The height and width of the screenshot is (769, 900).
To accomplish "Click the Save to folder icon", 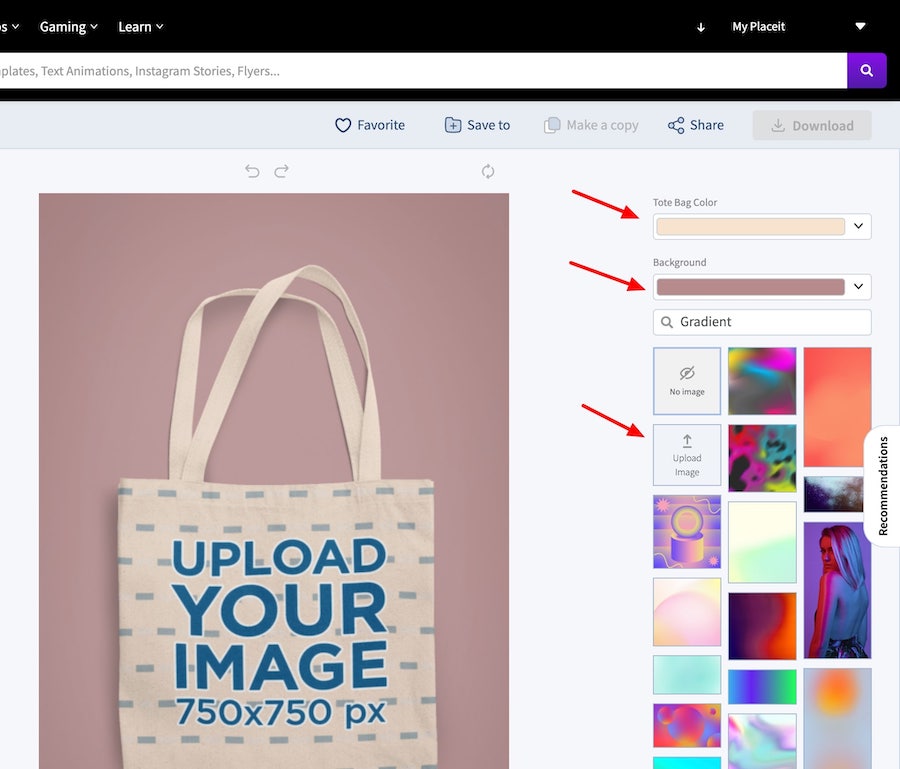I will click(453, 125).
